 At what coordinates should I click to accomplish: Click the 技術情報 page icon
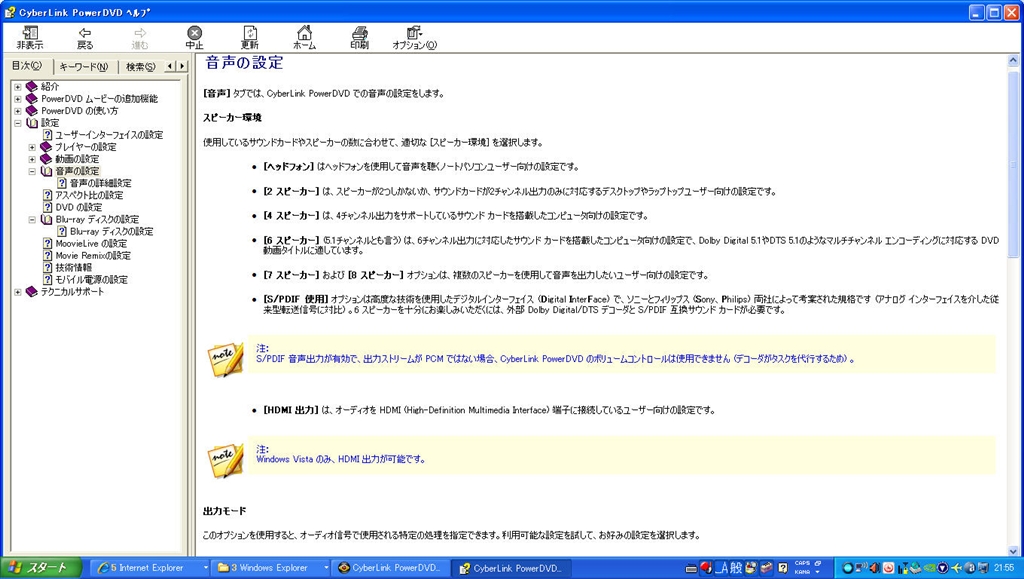pos(47,268)
